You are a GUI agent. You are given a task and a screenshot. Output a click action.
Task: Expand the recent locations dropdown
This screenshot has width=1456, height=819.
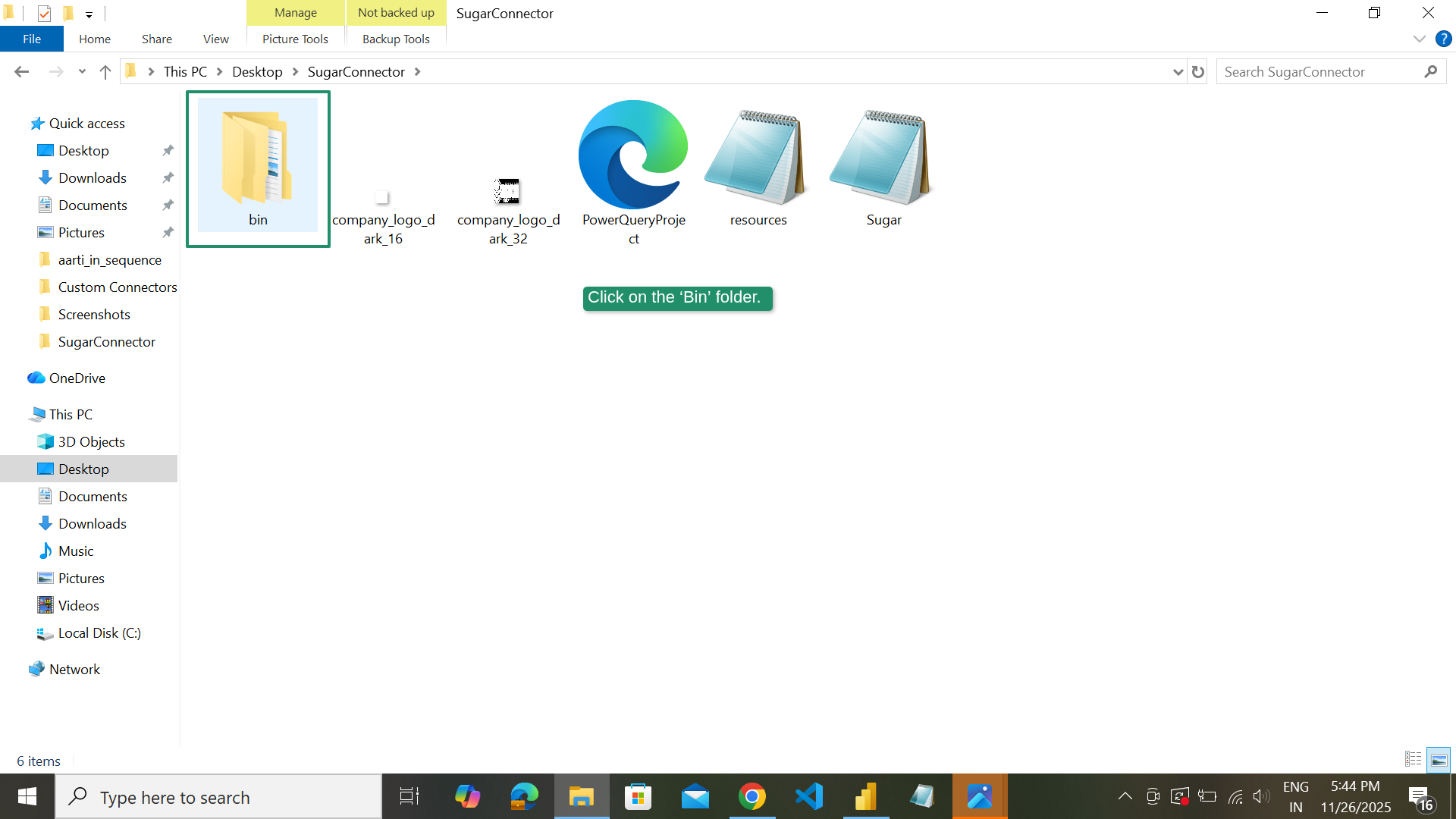82,71
